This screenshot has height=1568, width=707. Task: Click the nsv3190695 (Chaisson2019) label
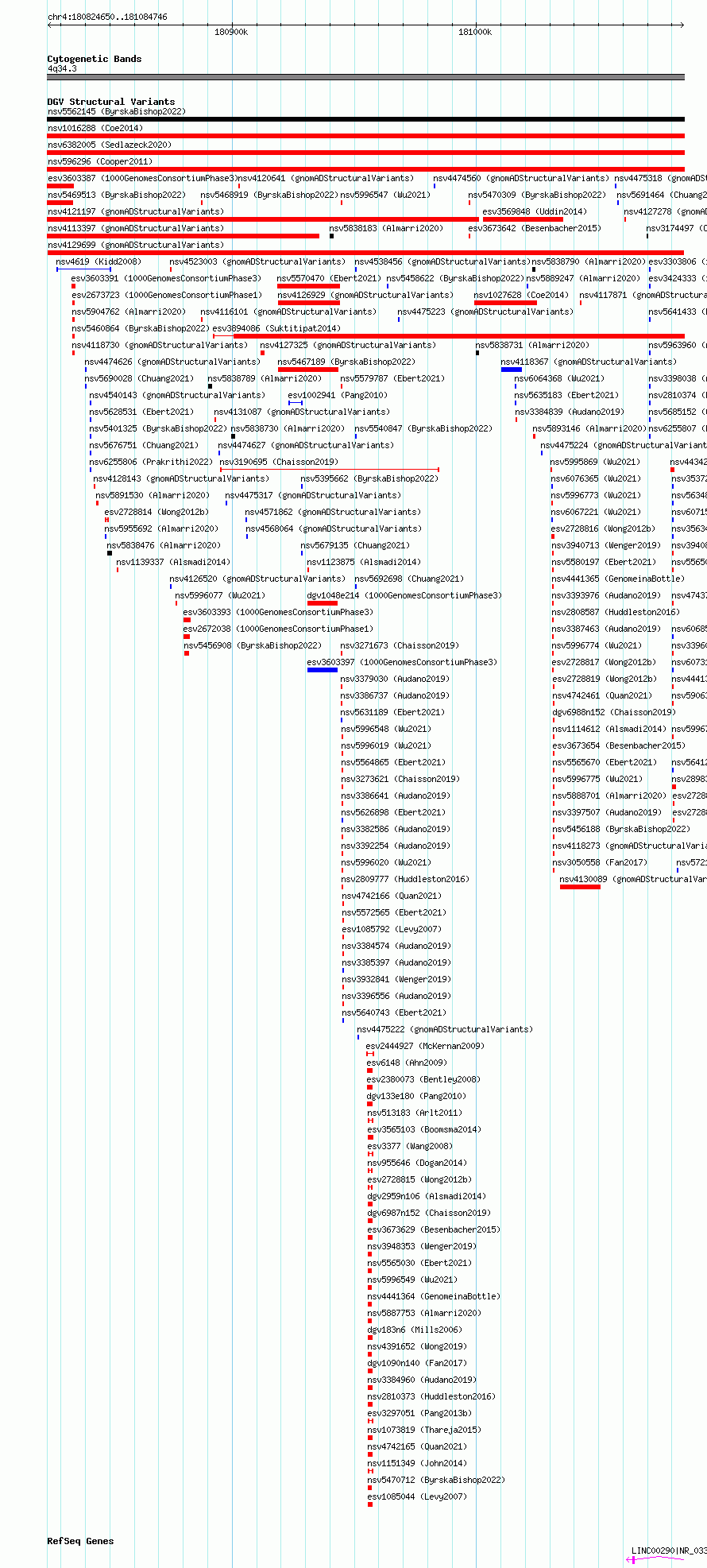click(279, 462)
